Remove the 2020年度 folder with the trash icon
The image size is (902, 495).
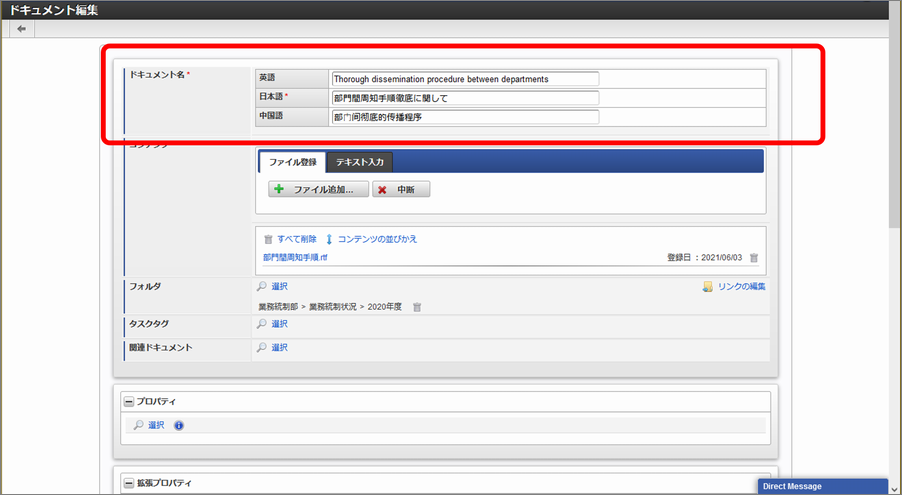417,307
